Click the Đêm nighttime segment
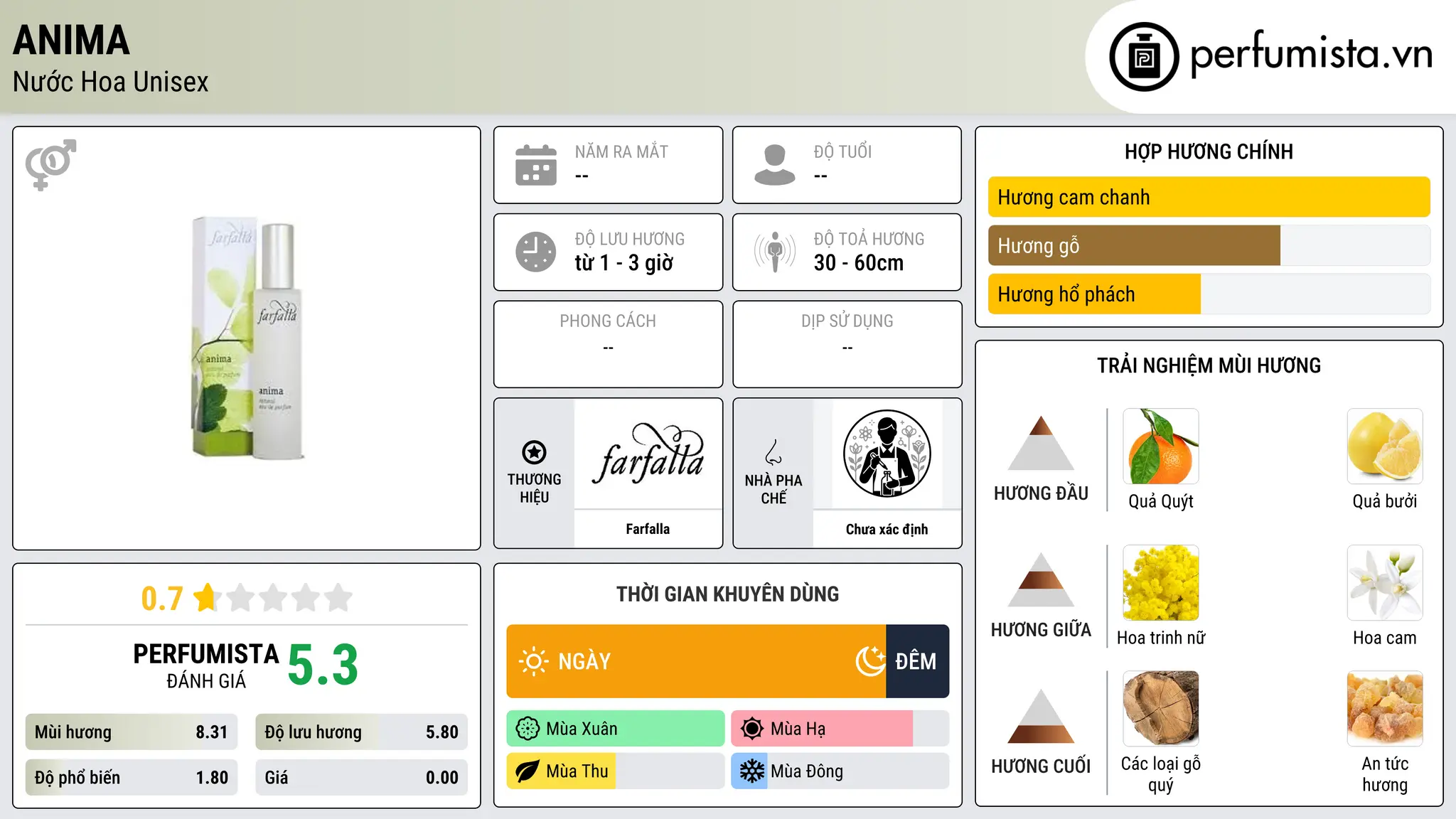 pos(917,661)
